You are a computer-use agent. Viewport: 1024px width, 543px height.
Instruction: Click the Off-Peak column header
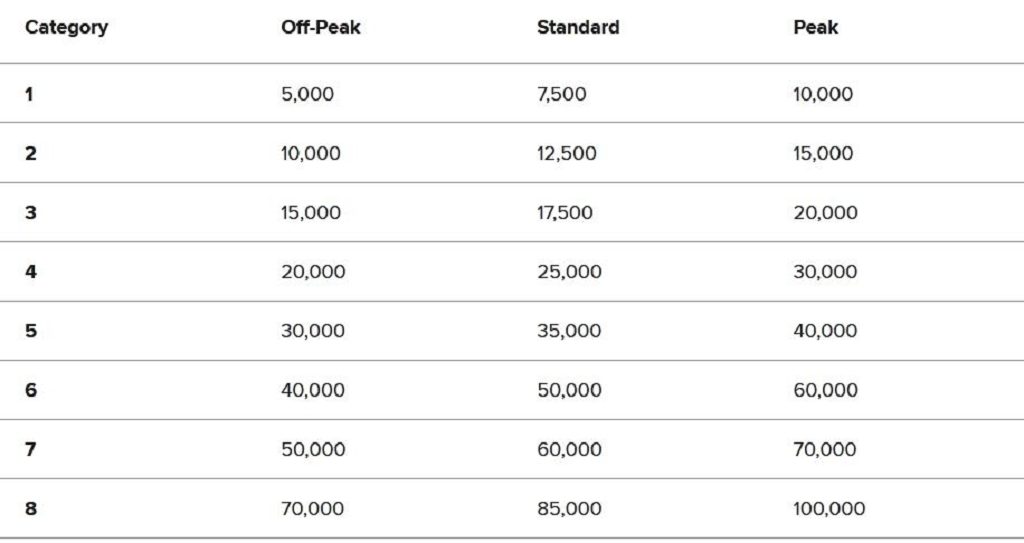tap(321, 28)
